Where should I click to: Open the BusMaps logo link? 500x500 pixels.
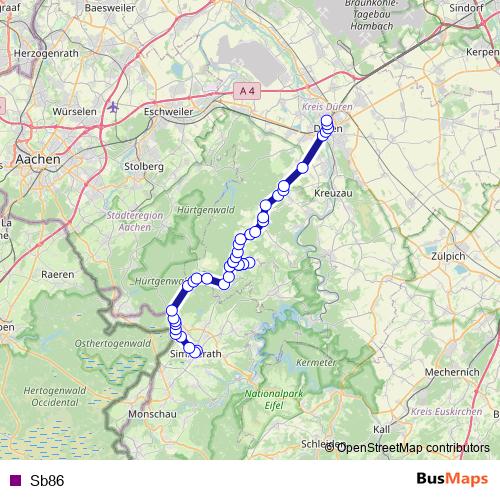point(452,479)
